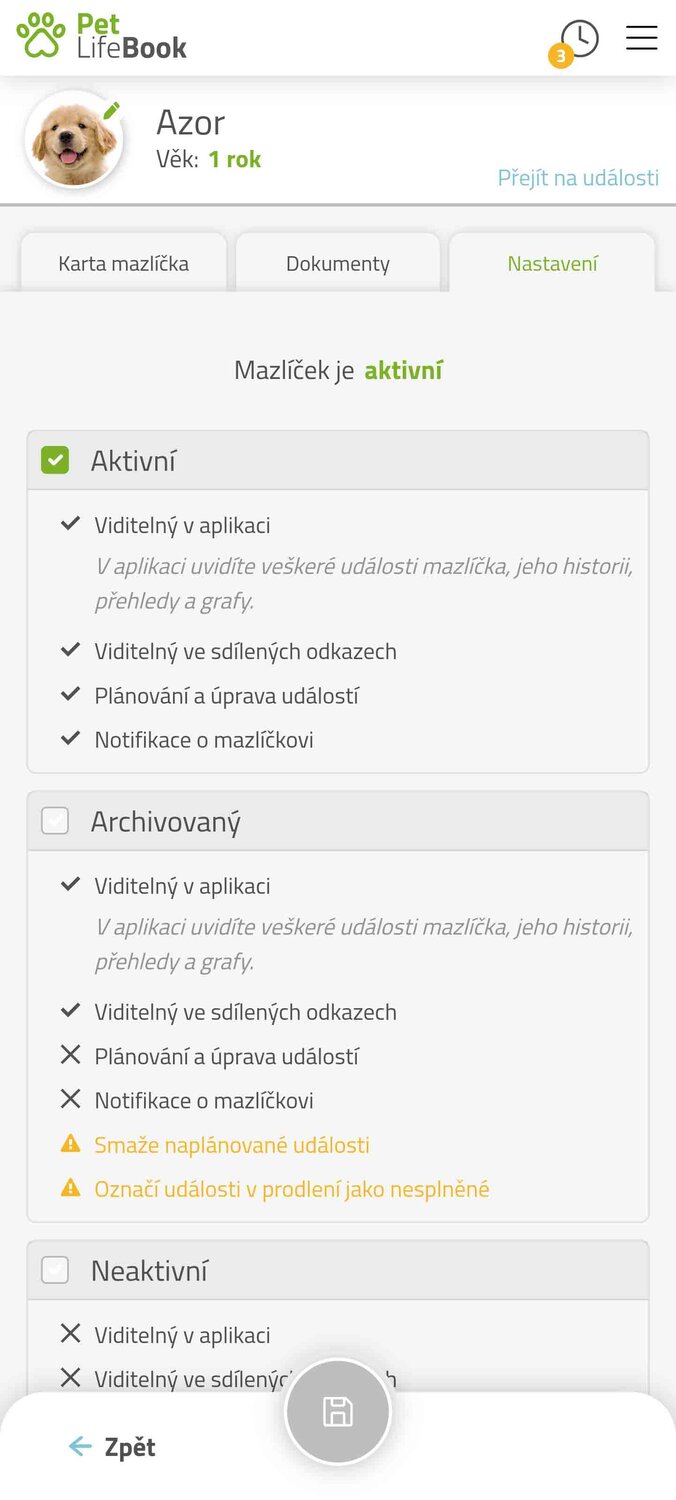The image size is (676, 1500).
Task: Open Azor's puppy profile photo
Action: coord(74,140)
